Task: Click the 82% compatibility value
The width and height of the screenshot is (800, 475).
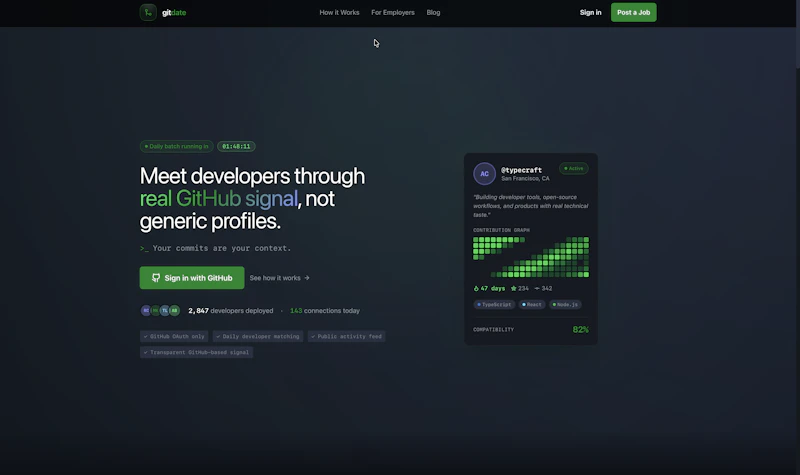Action: (581, 330)
